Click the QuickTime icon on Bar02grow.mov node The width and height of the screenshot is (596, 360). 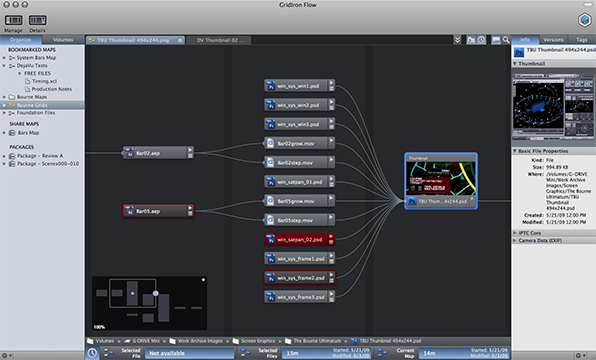(270, 143)
